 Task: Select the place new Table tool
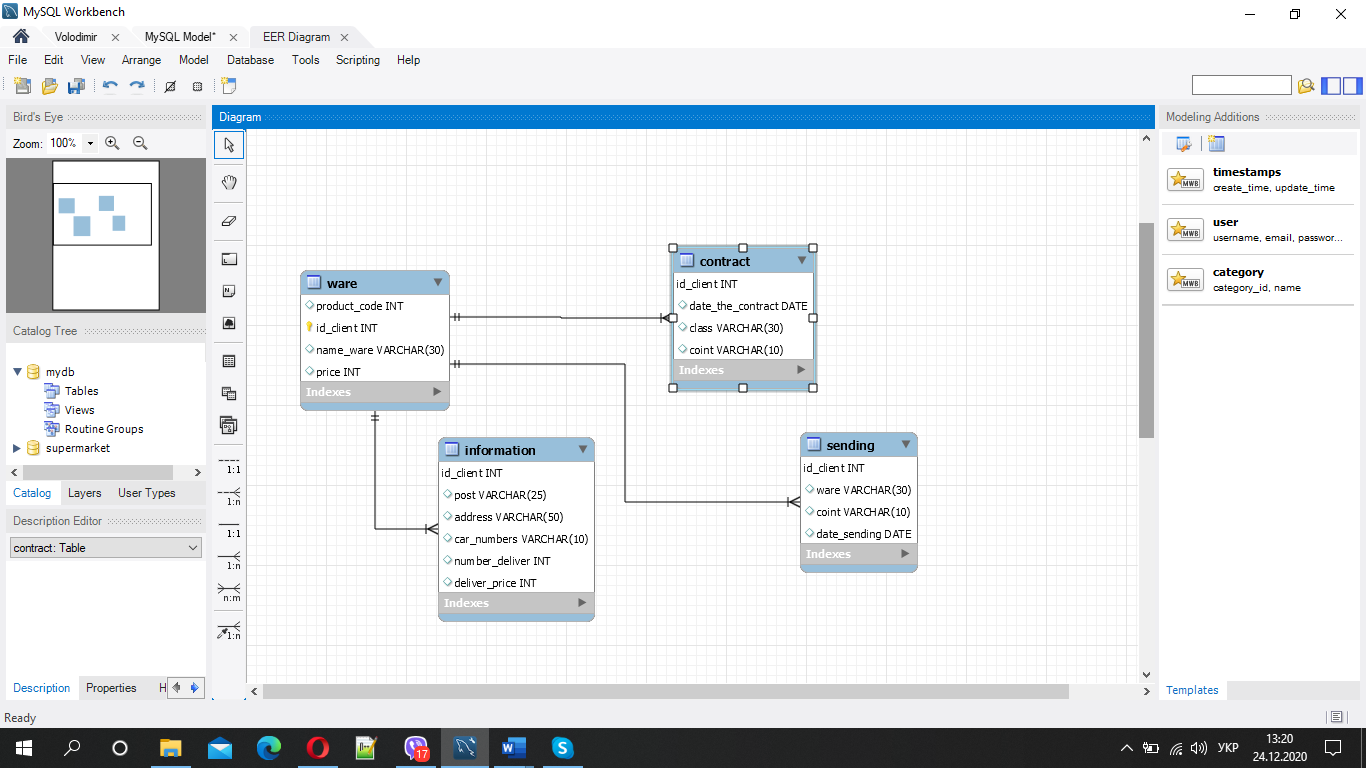pos(229,361)
